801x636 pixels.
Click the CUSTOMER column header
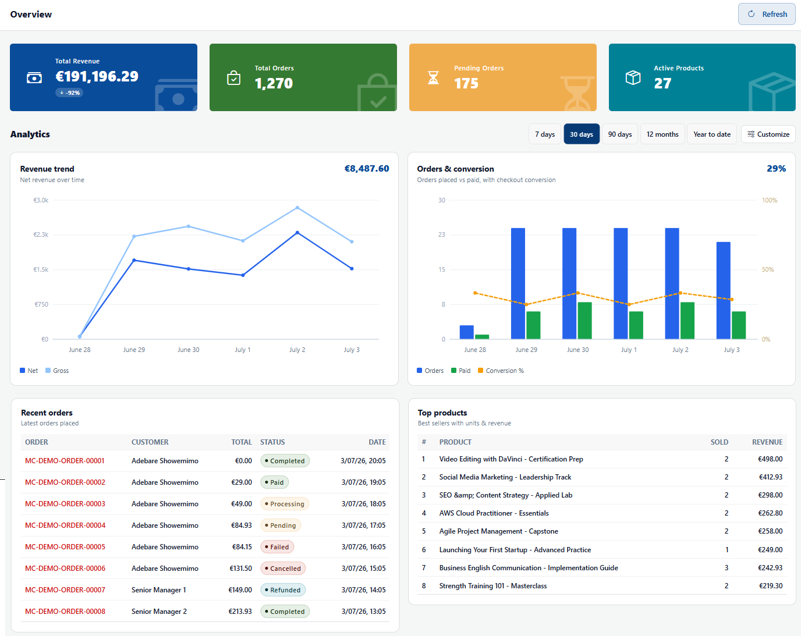tap(150, 442)
